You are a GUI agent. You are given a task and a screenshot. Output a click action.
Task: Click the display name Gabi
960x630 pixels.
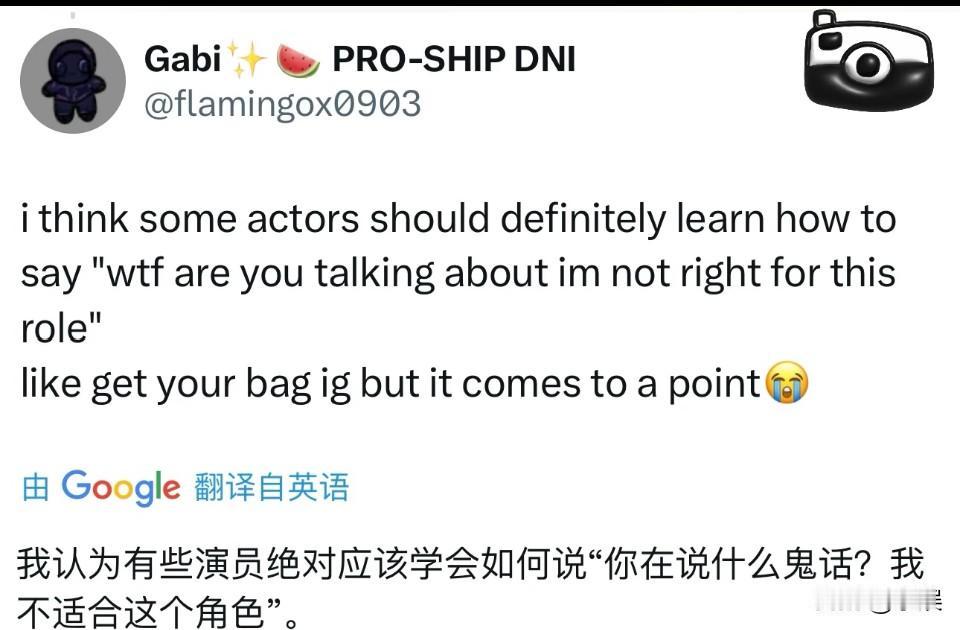pos(182,59)
